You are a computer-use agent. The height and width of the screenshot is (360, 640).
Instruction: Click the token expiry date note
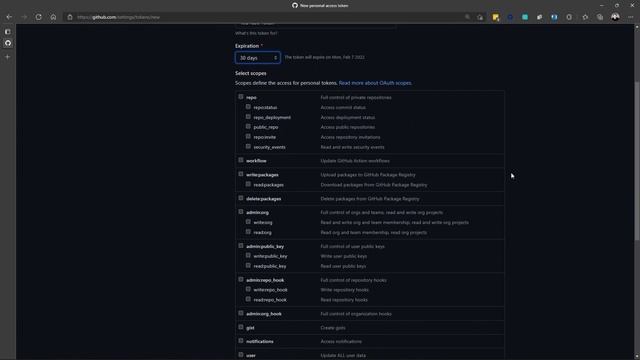click(324, 58)
